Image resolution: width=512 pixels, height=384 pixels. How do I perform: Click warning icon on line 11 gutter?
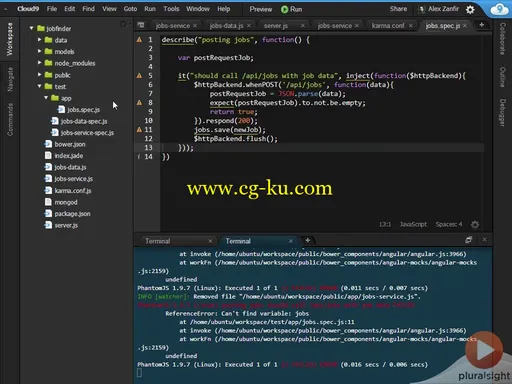139,130
